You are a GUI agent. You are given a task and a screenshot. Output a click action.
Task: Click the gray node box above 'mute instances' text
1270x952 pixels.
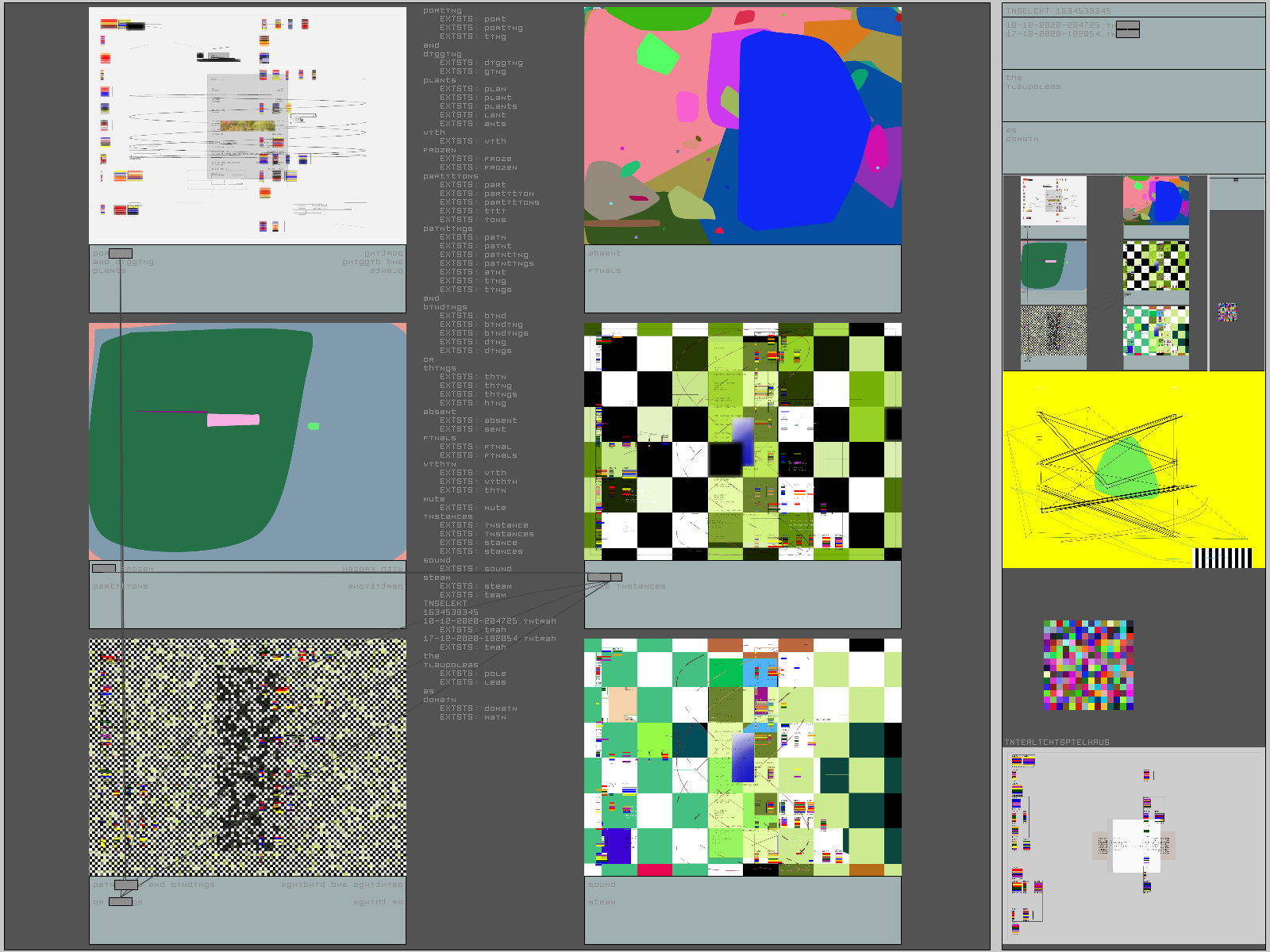[603, 577]
